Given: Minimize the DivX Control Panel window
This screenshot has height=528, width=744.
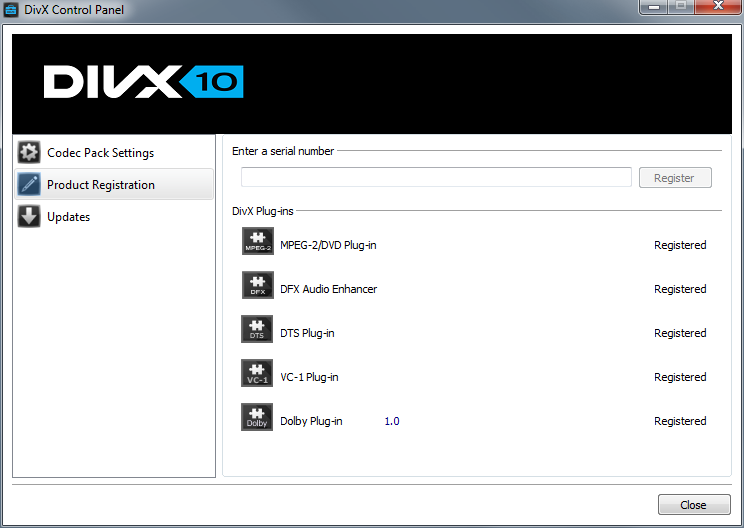Looking at the screenshot, I should 656,8.
